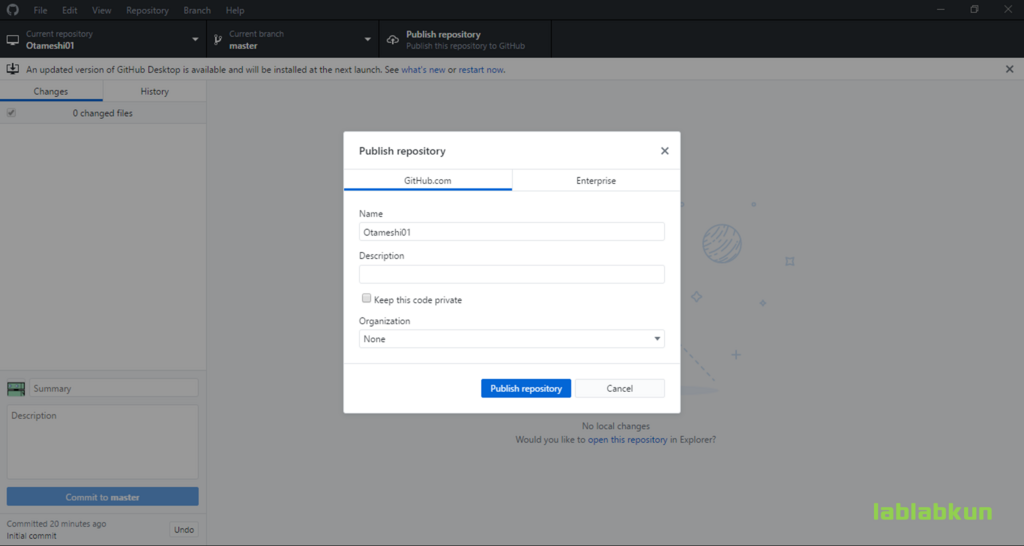The width and height of the screenshot is (1024, 546).
Task: Click the restart now link in the banner
Action: tap(481, 69)
